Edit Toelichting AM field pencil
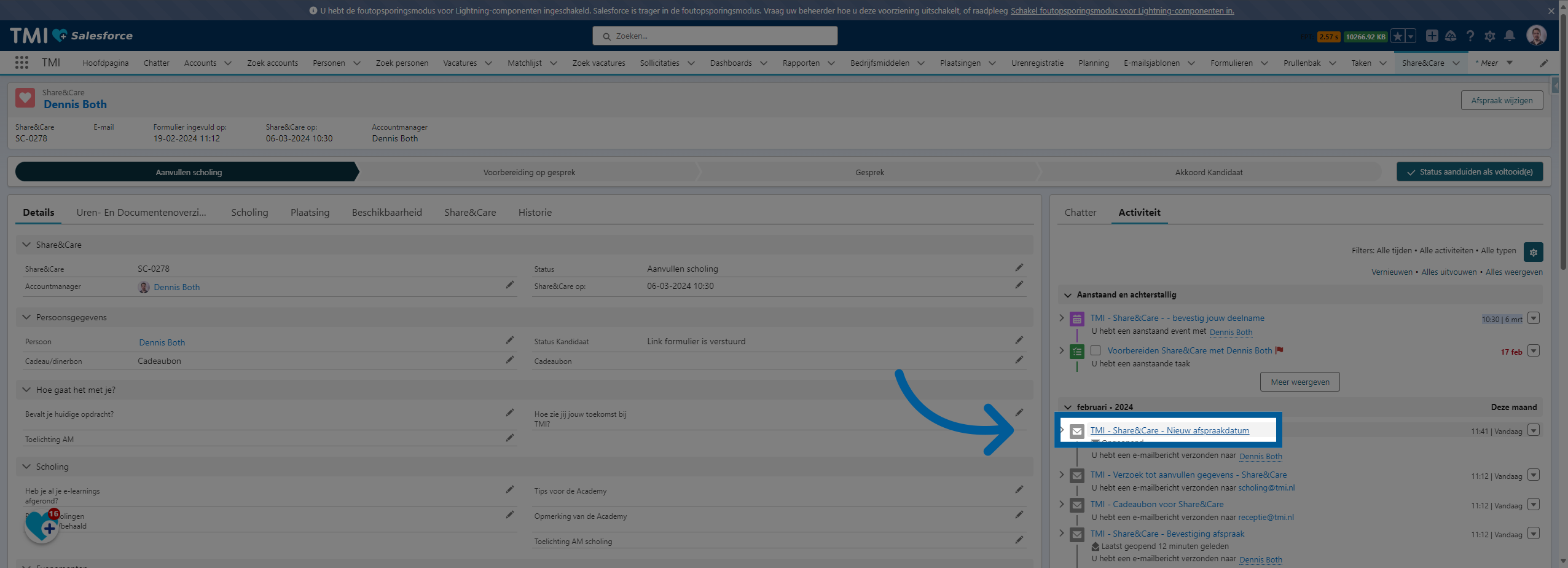1568x568 pixels. click(x=509, y=438)
